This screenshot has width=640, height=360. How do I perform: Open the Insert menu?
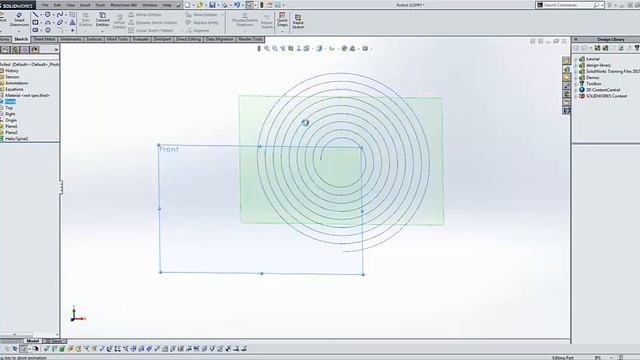85,5
